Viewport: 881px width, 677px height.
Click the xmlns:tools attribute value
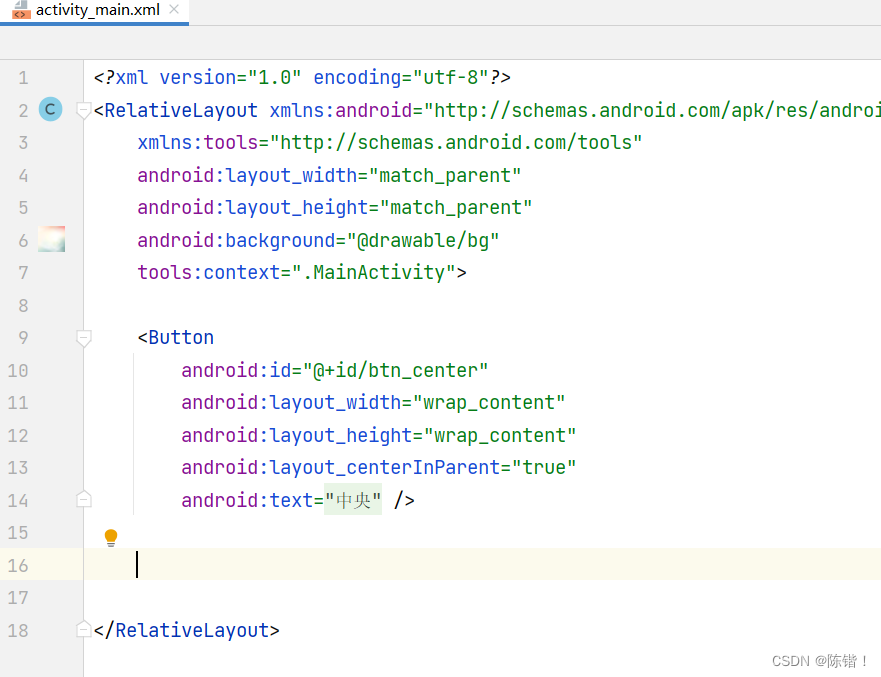pos(456,143)
